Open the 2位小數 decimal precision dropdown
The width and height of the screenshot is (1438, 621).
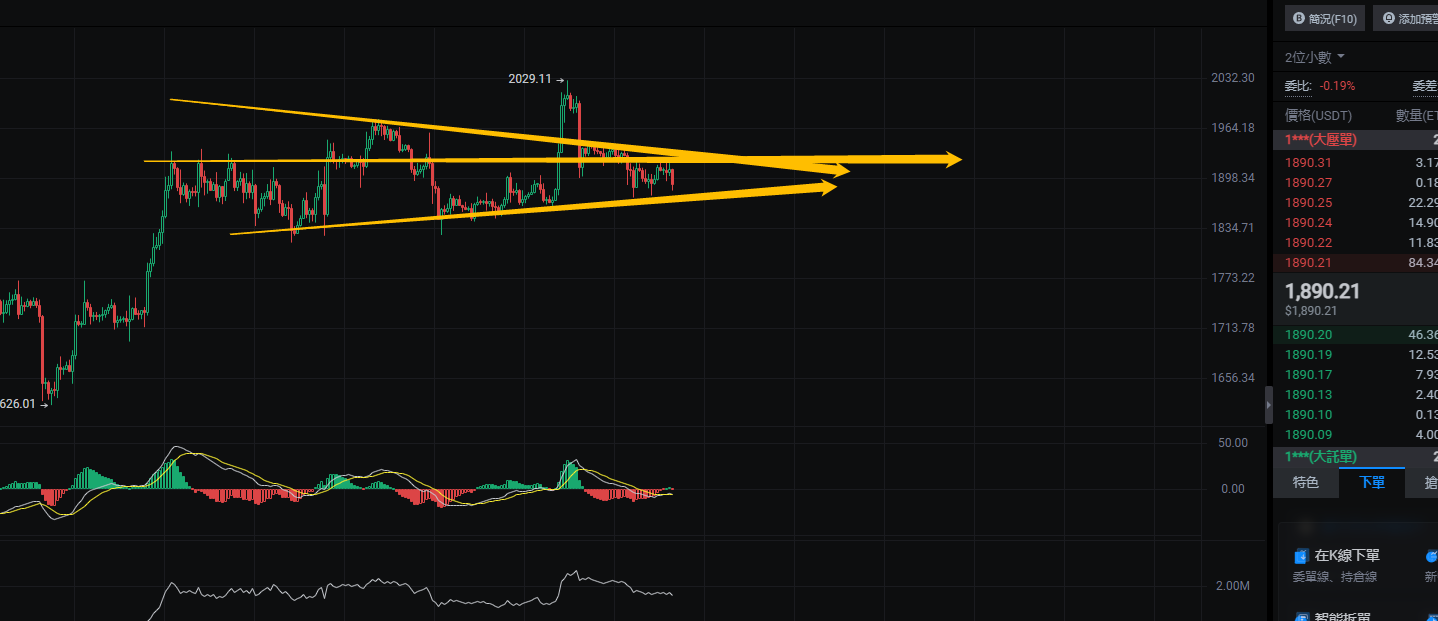(x=1315, y=57)
